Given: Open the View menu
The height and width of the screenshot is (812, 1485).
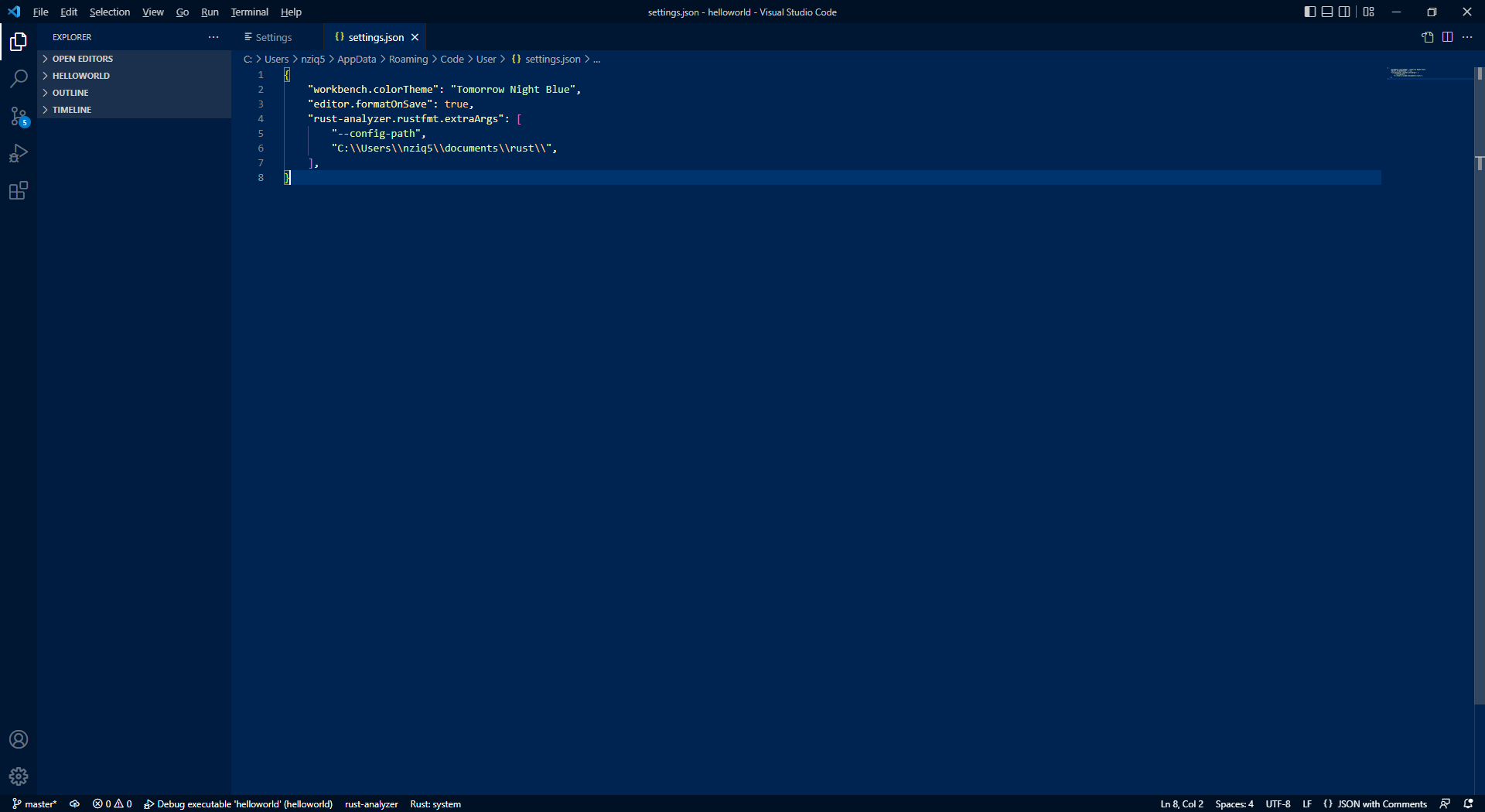Looking at the screenshot, I should pos(153,12).
